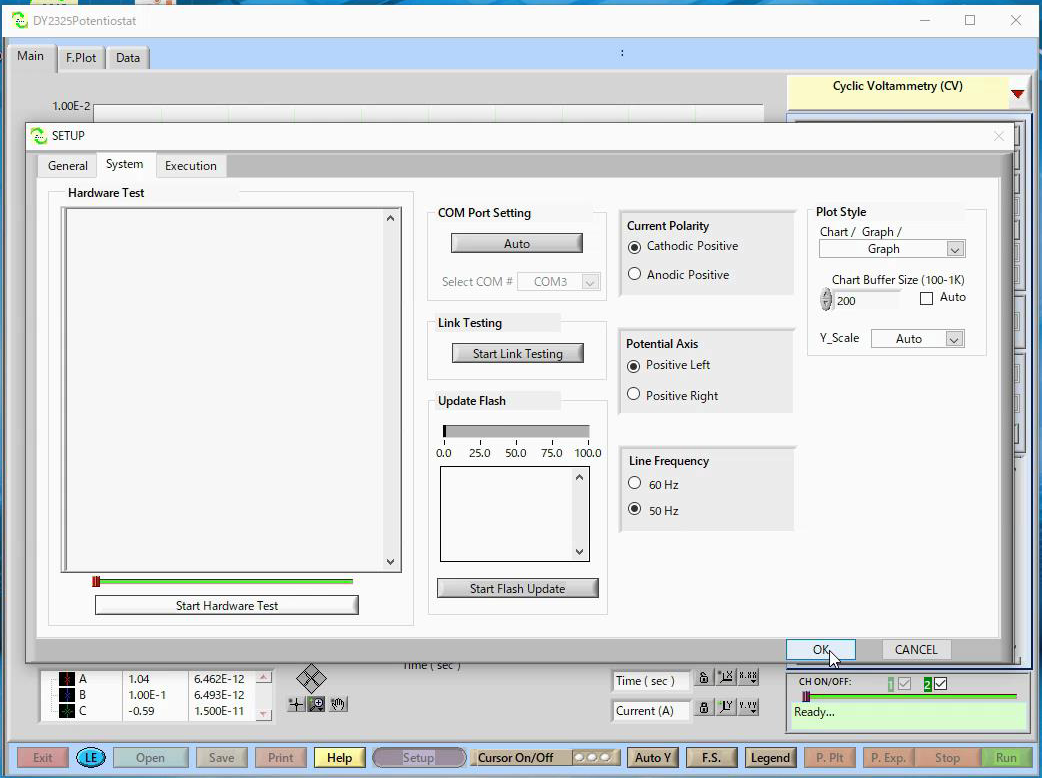Viewport: 1042px width, 778px height.
Task: Set line frequency to 60 Hz
Action: (x=634, y=484)
